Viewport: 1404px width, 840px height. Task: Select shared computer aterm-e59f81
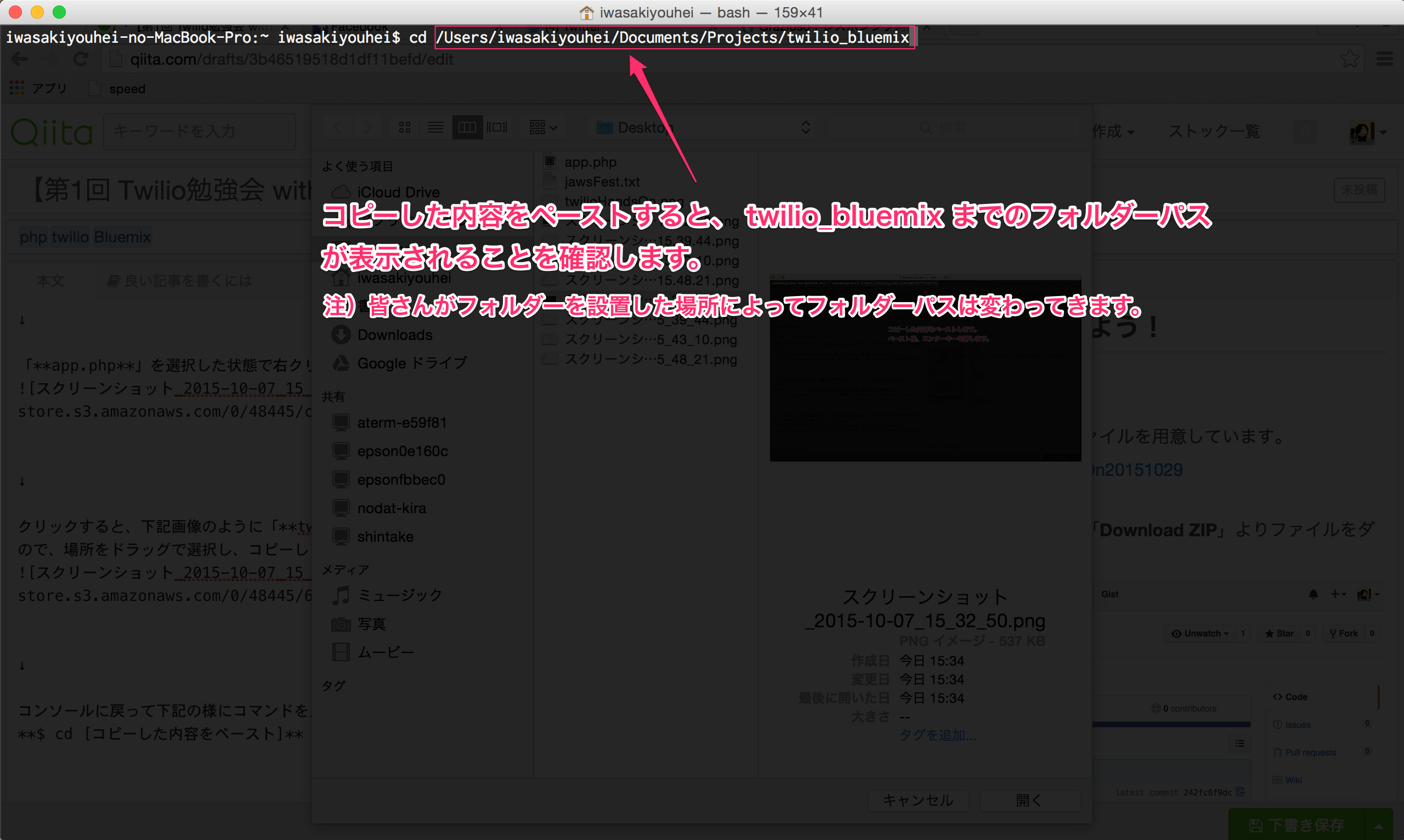pos(389,423)
